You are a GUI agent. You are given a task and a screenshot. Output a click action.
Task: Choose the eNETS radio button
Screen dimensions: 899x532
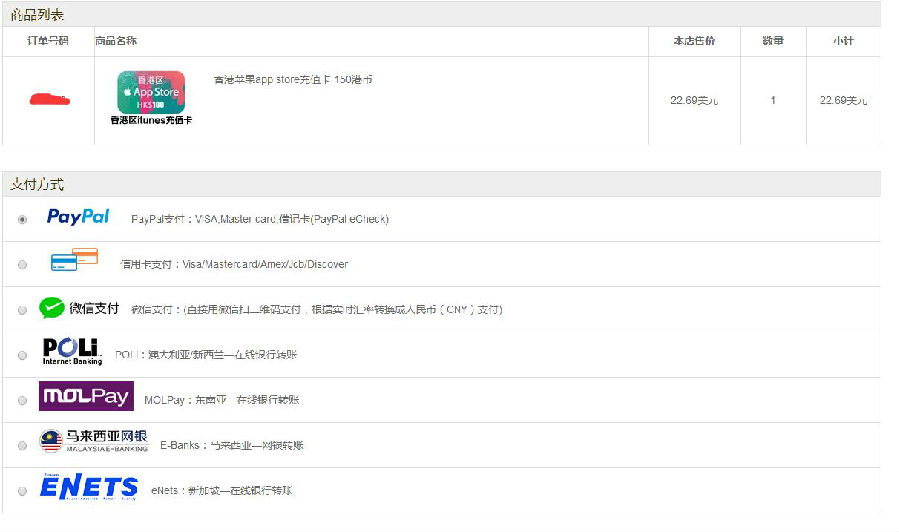click(22, 491)
